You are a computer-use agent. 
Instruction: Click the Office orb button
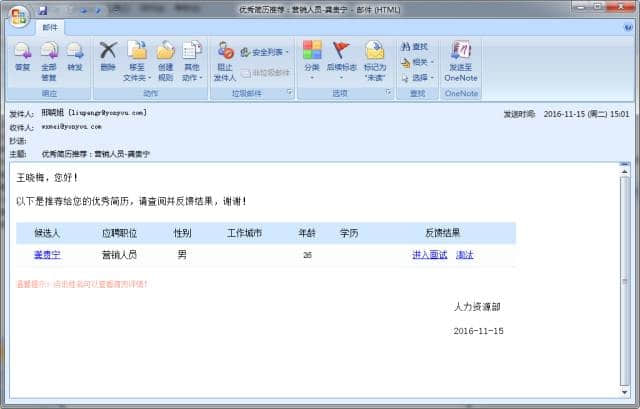pos(18,17)
